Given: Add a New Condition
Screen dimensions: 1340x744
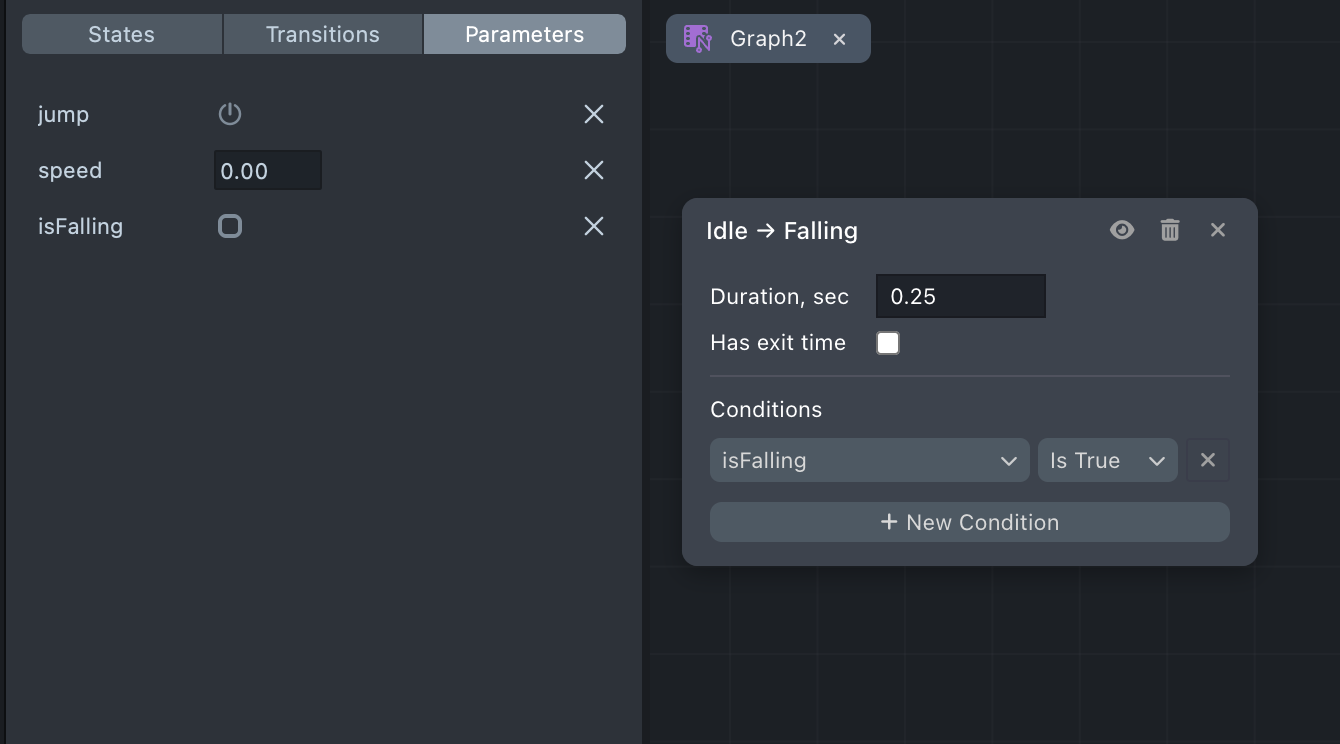Looking at the screenshot, I should point(969,522).
